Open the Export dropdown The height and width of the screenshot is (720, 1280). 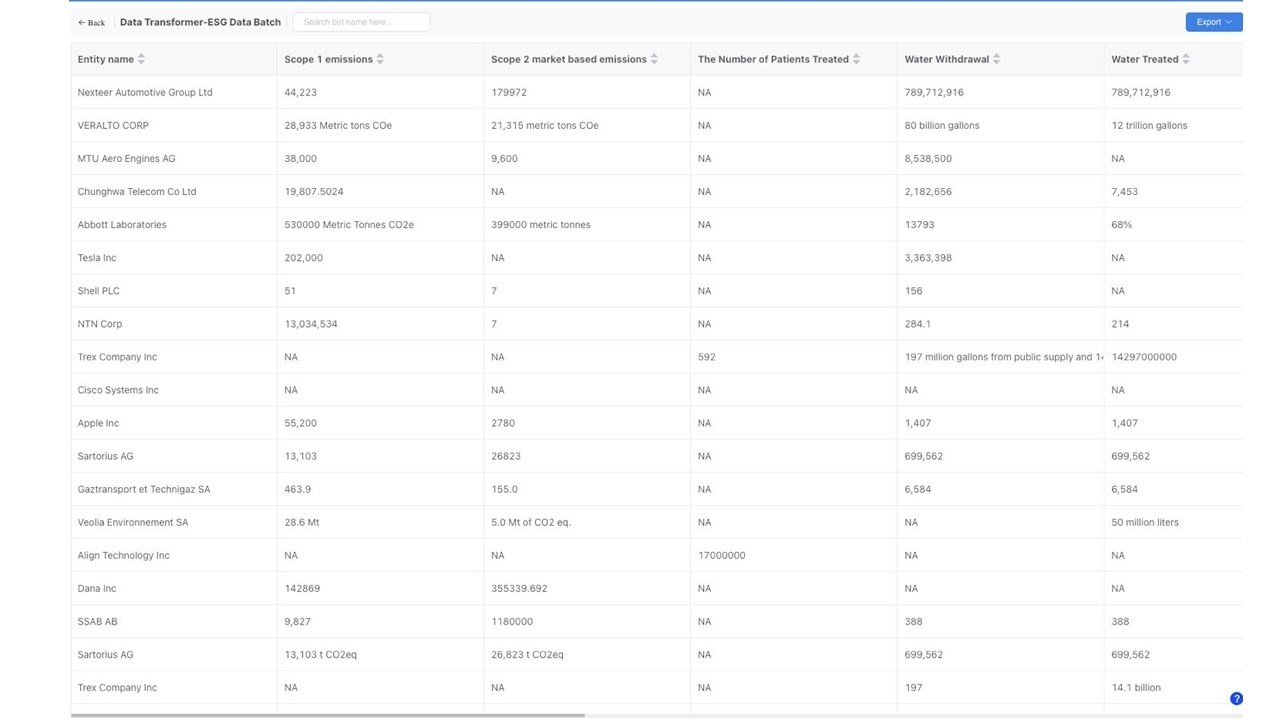coord(1214,22)
